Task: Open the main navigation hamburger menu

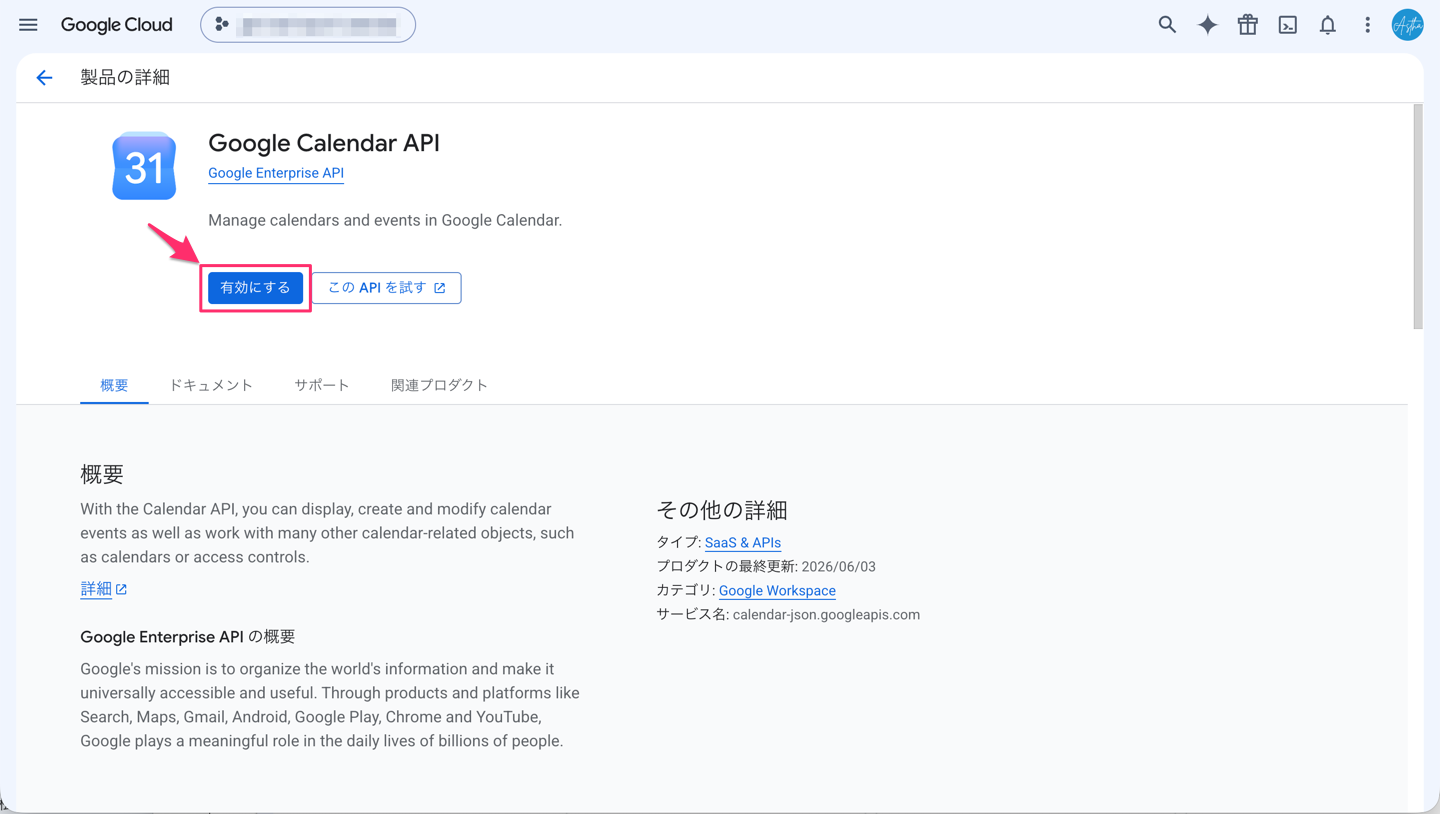Action: pos(28,25)
